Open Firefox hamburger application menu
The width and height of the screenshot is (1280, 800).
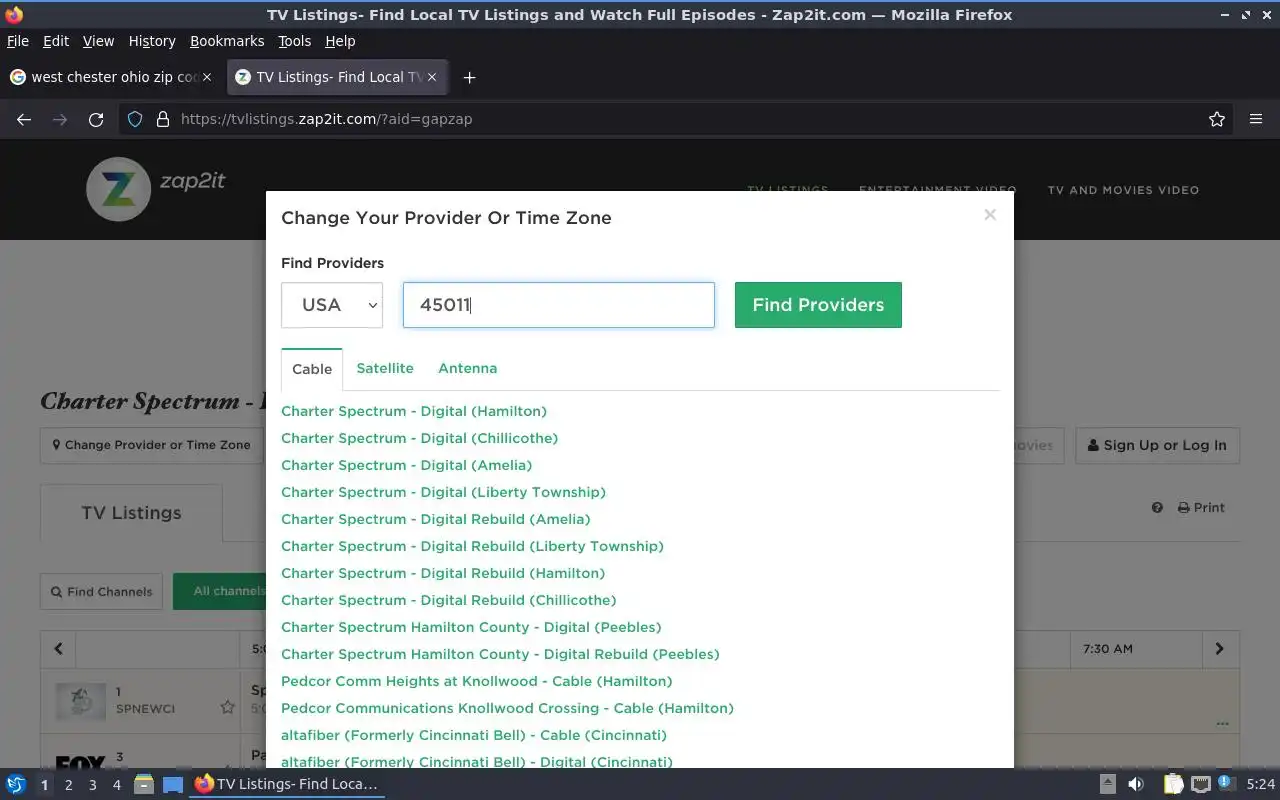[1256, 119]
